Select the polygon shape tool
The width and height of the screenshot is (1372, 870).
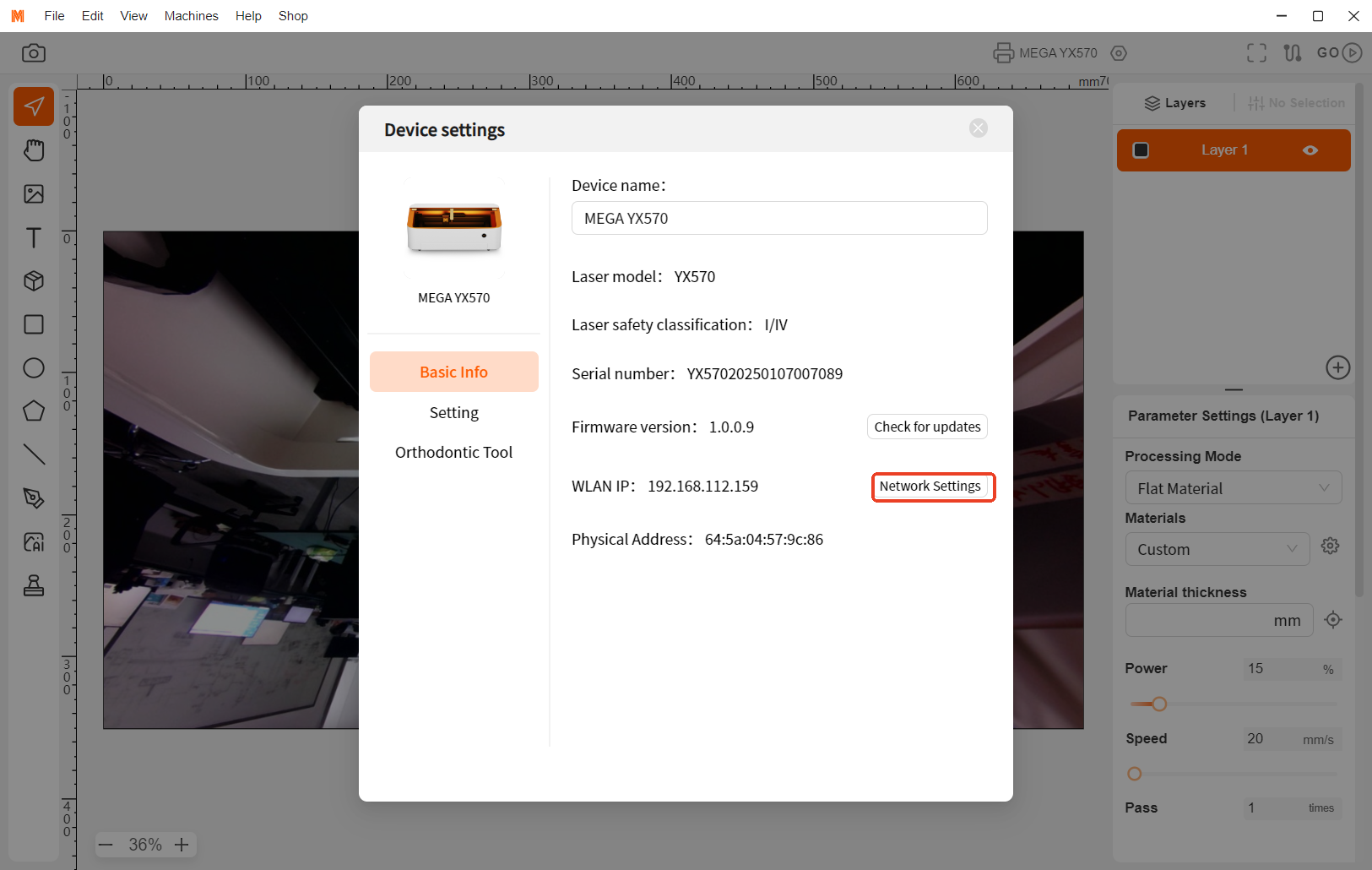coord(34,411)
